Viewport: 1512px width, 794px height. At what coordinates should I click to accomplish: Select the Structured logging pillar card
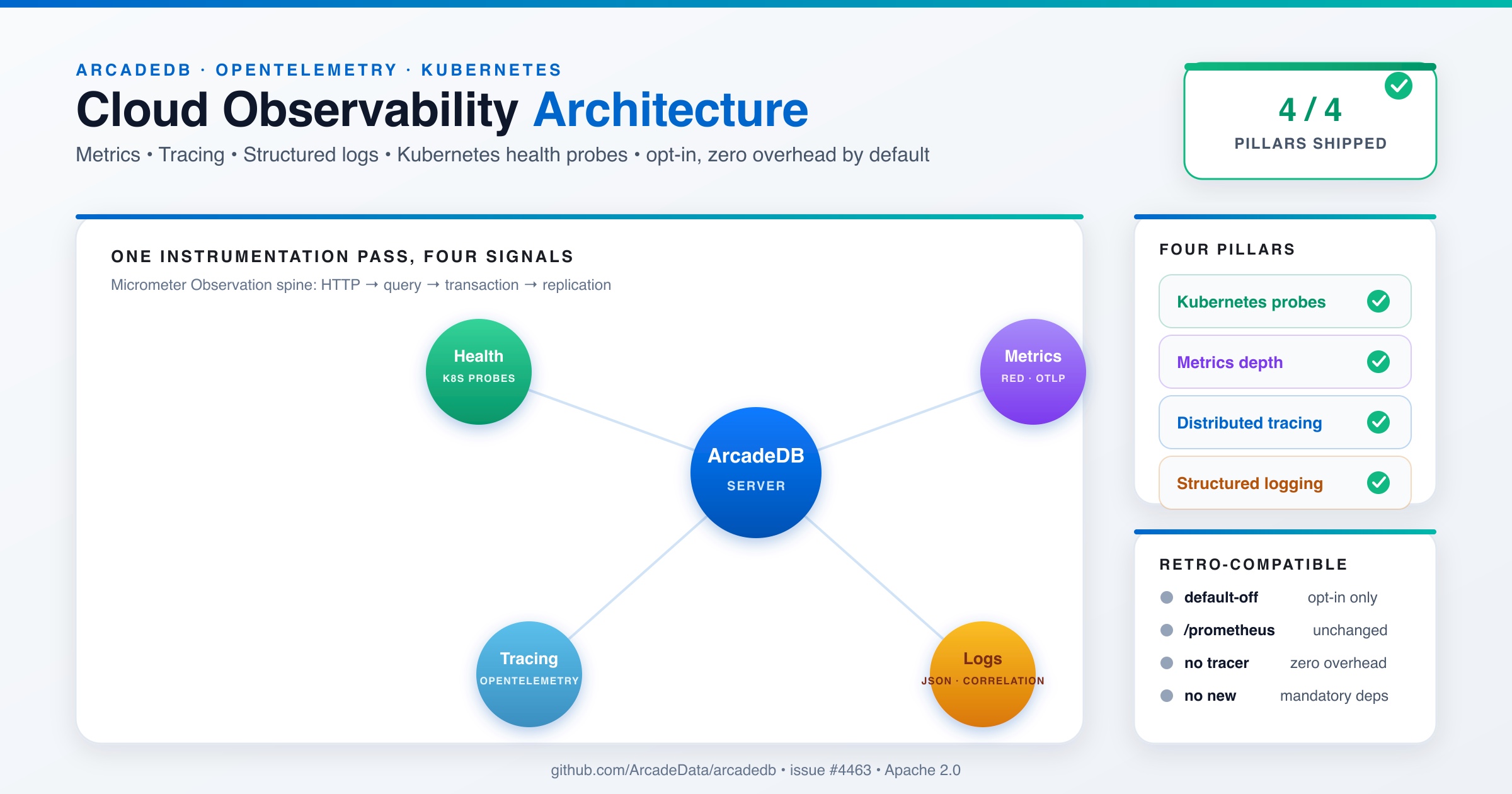(1285, 483)
